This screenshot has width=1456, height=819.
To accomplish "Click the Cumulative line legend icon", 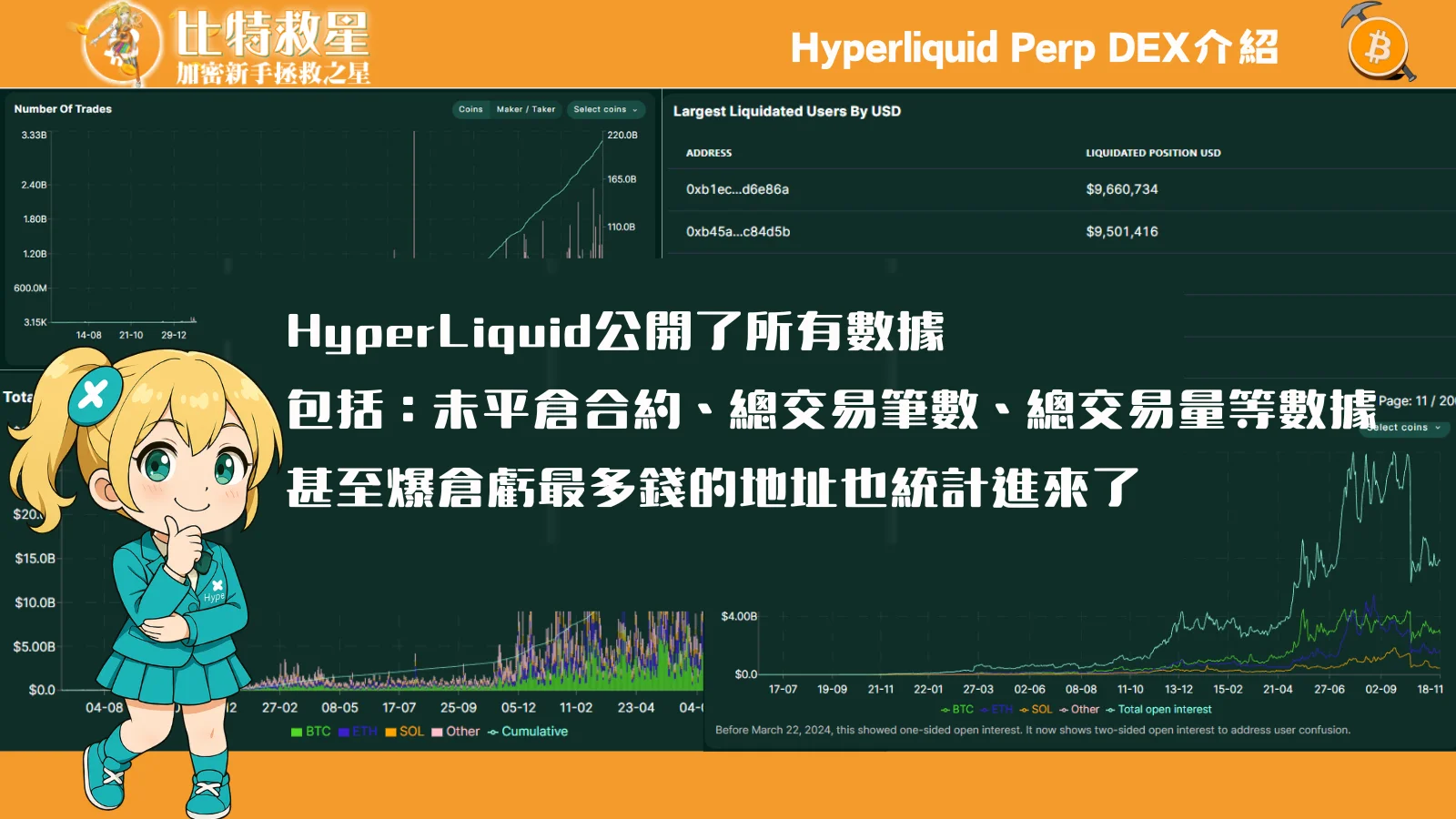I will click(491, 731).
